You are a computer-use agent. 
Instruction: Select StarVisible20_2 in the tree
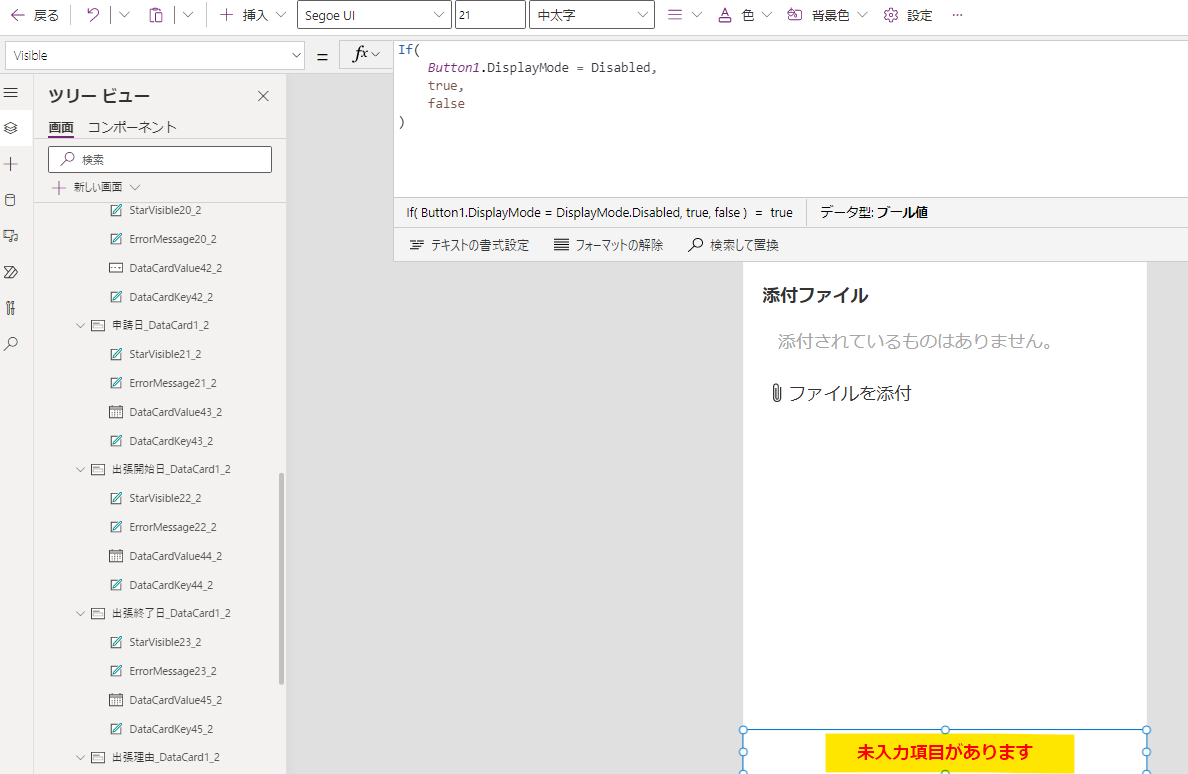(164, 210)
